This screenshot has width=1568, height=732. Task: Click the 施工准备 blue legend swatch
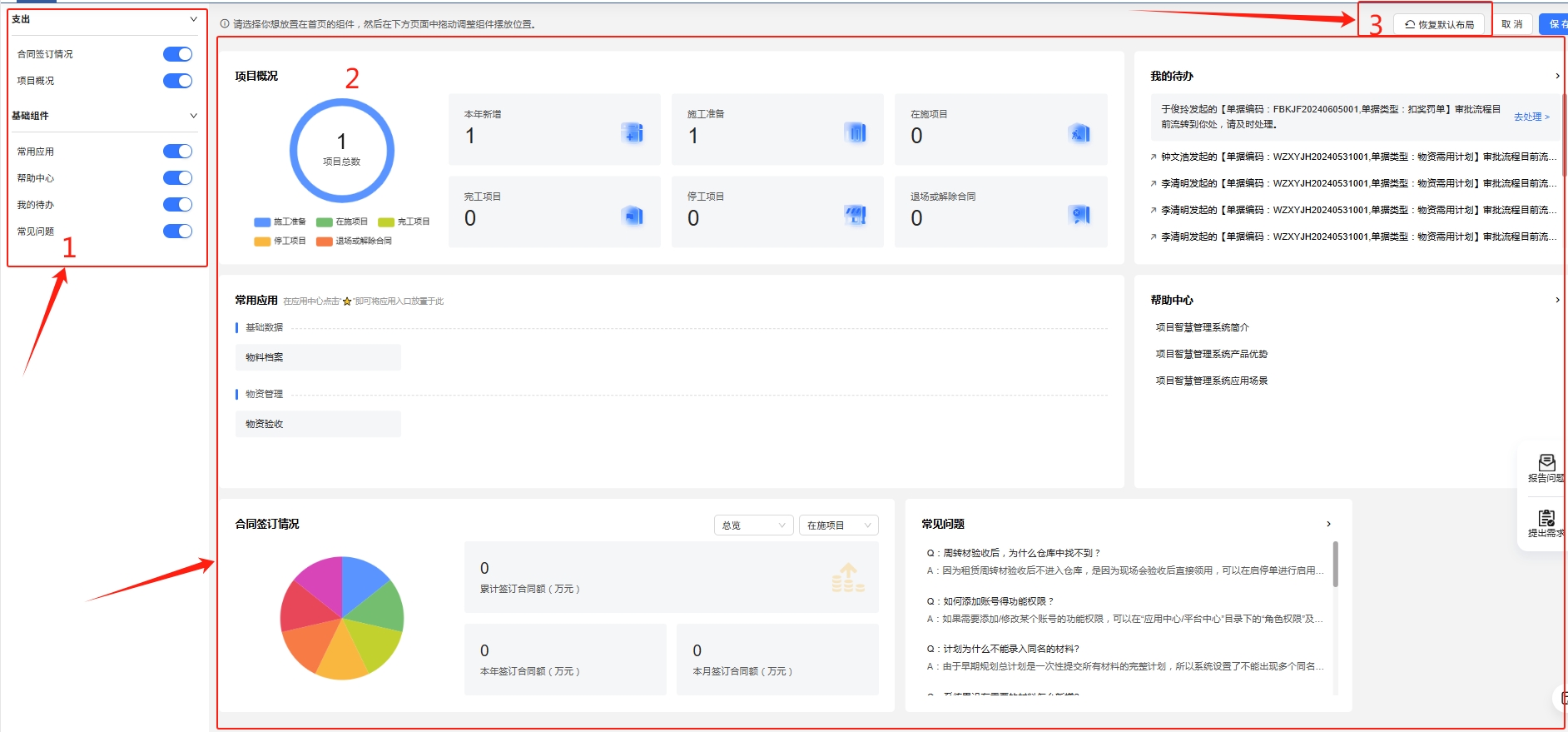coord(262,222)
